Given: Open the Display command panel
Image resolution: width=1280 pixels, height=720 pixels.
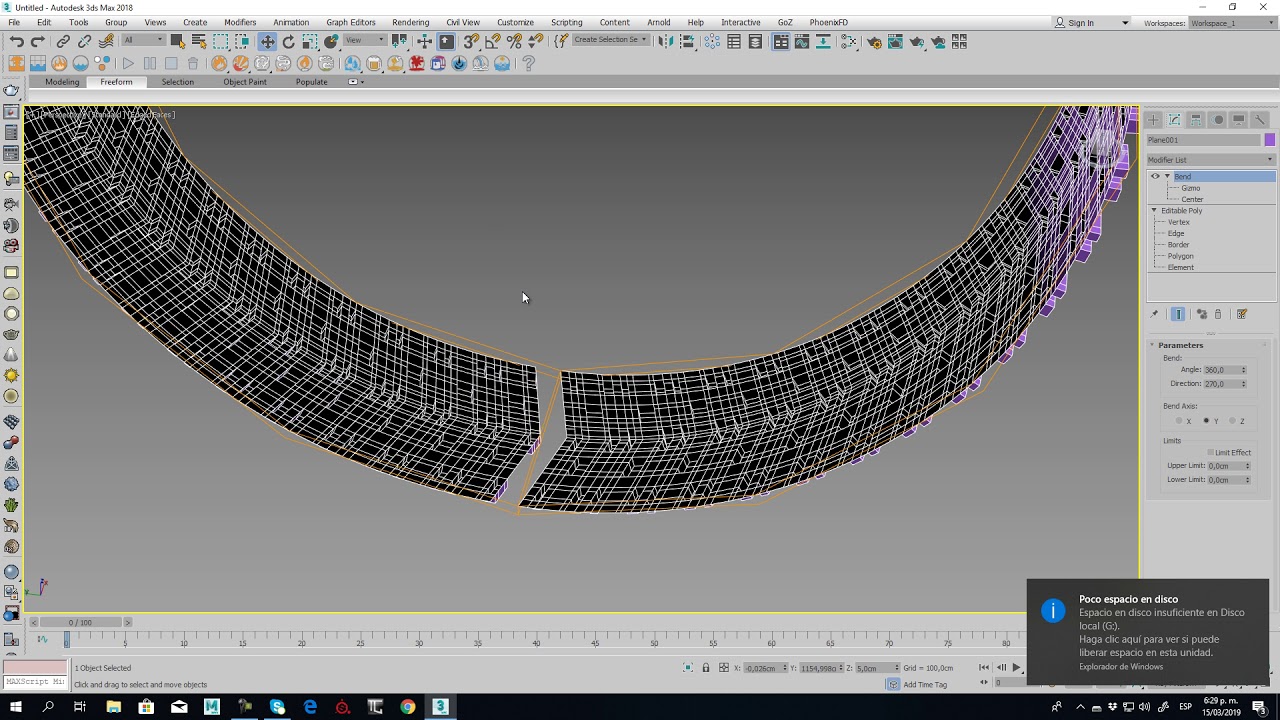Looking at the screenshot, I should (x=1238, y=119).
